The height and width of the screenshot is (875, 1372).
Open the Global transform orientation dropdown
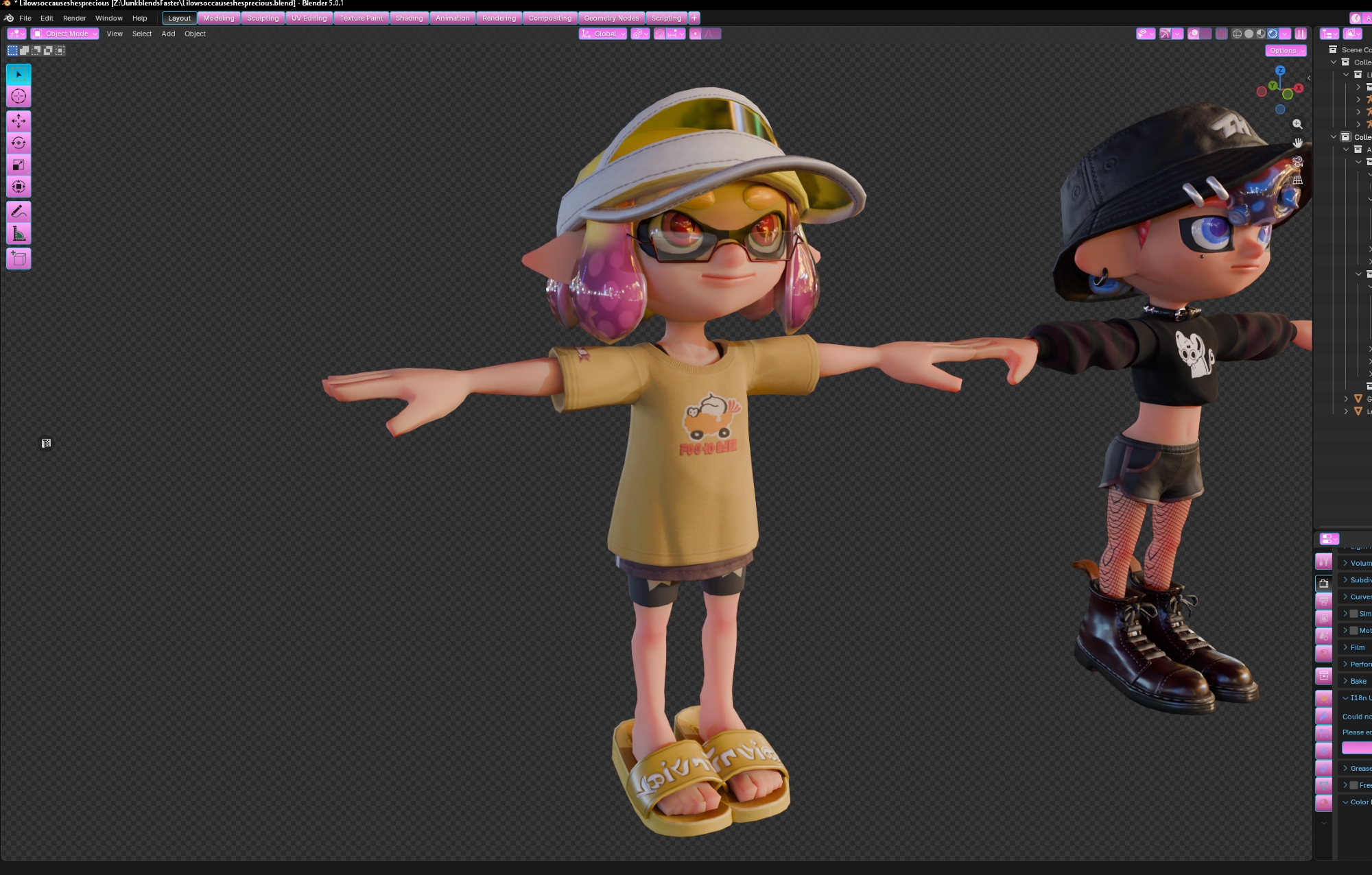pyautogui.click(x=603, y=34)
